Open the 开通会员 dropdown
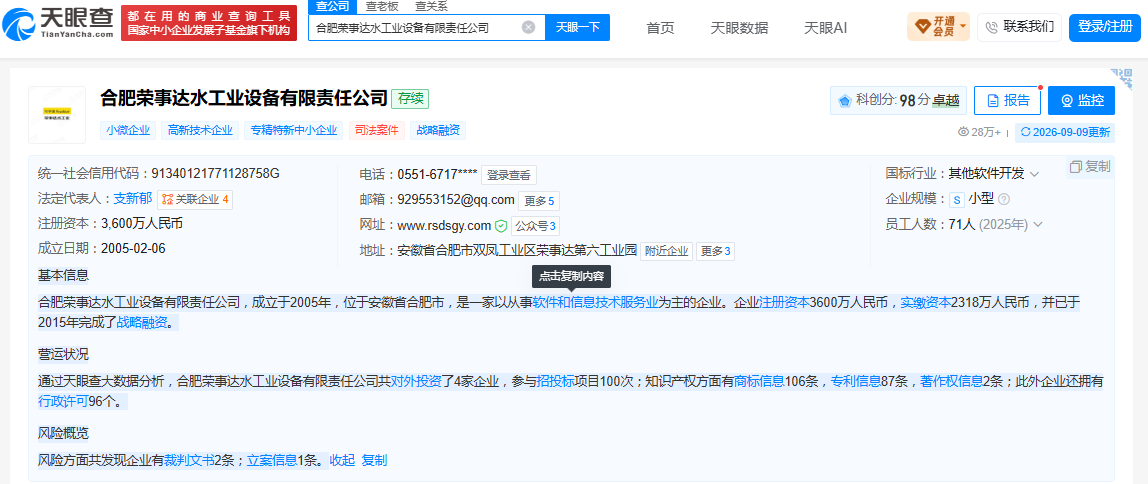The image size is (1148, 484). click(938, 27)
